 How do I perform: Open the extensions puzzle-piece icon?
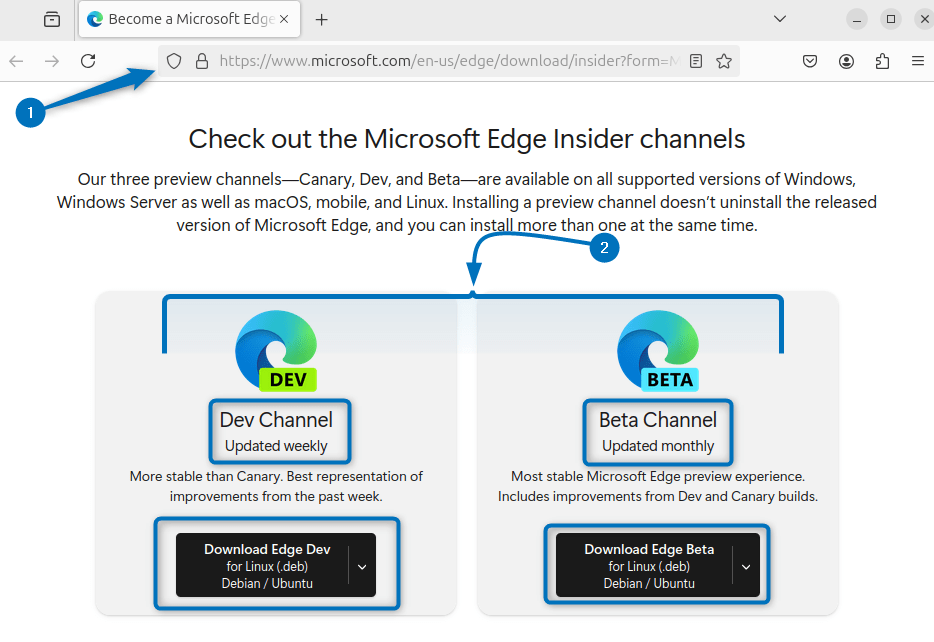point(881,61)
